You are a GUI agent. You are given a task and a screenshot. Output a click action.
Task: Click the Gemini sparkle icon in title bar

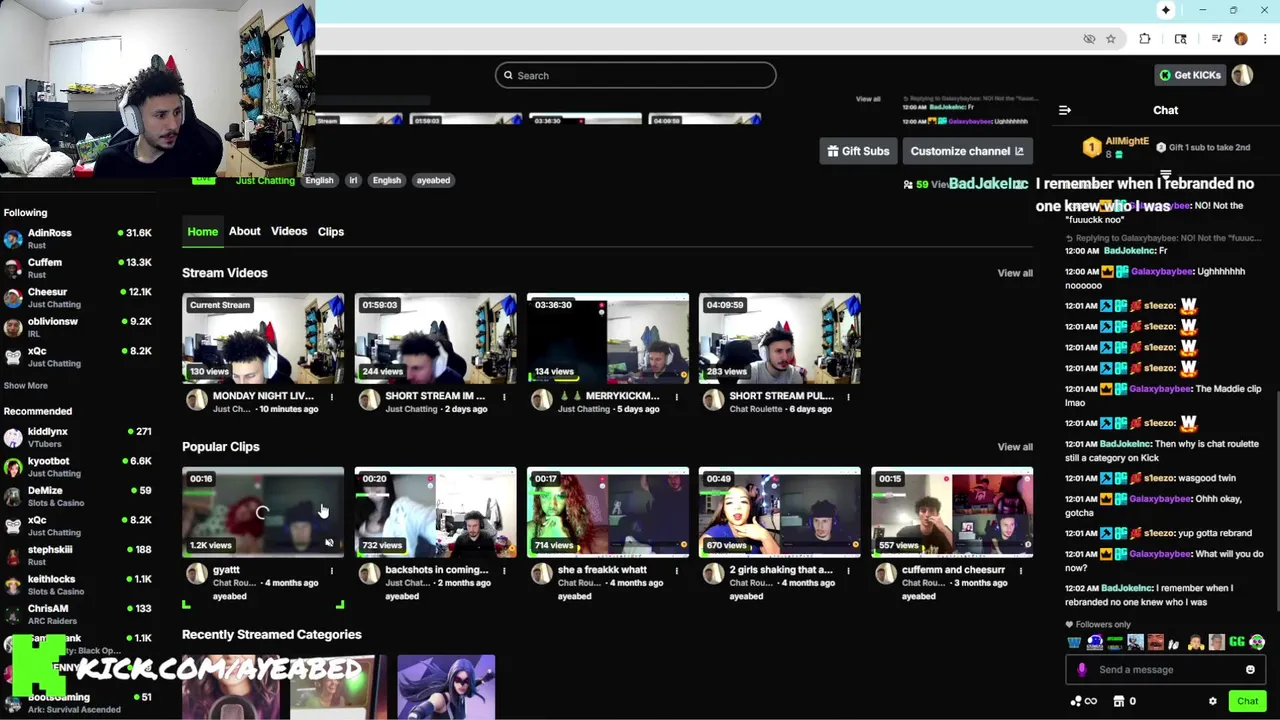[1166, 10]
